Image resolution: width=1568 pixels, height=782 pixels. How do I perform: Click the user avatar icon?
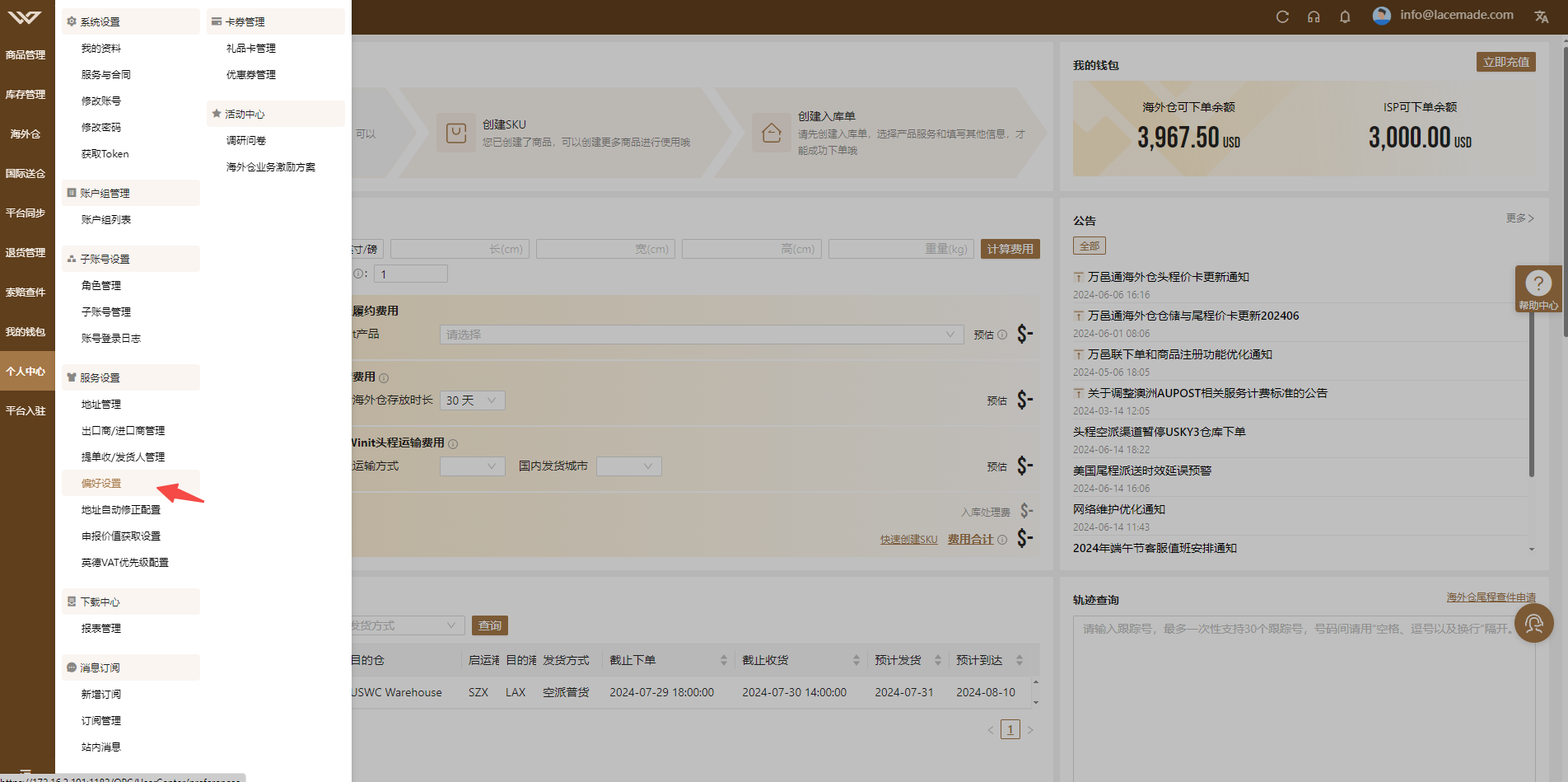tap(1382, 16)
